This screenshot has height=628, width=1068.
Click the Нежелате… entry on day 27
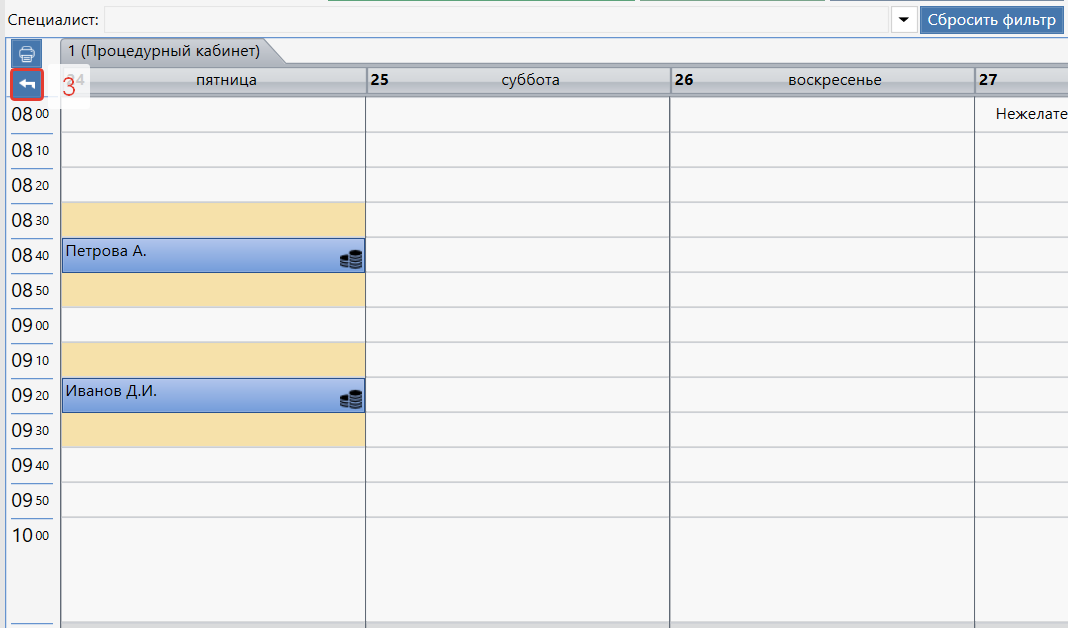[1030, 114]
